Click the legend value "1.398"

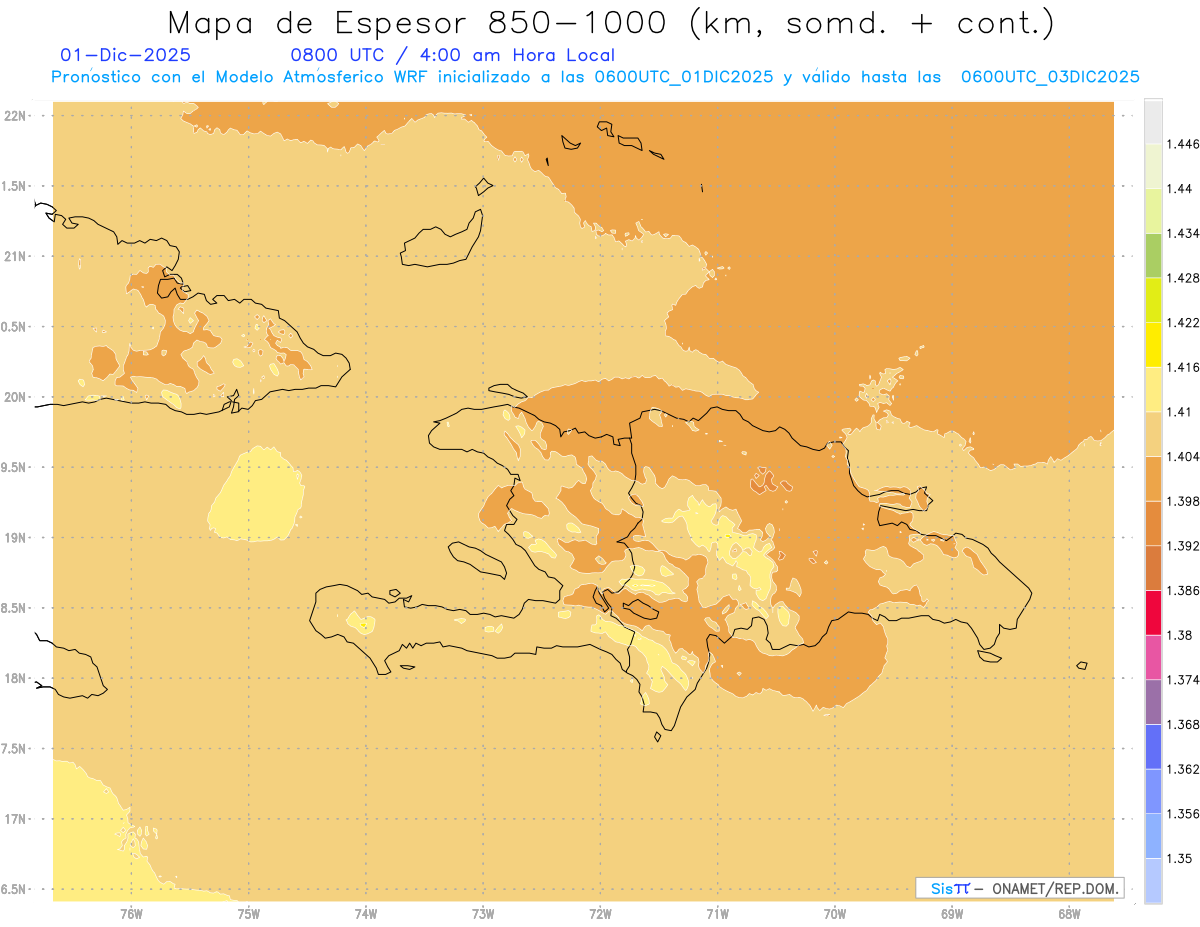pos(1183,501)
